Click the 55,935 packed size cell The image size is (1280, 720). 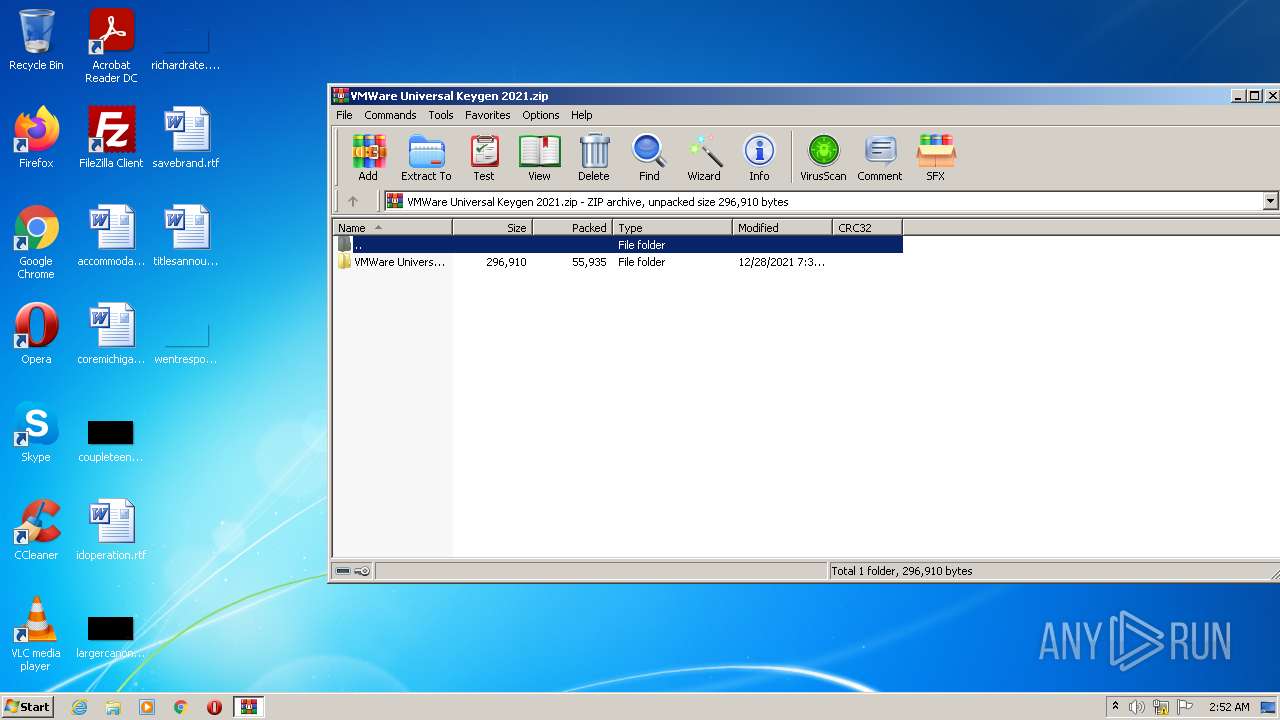tap(589, 262)
